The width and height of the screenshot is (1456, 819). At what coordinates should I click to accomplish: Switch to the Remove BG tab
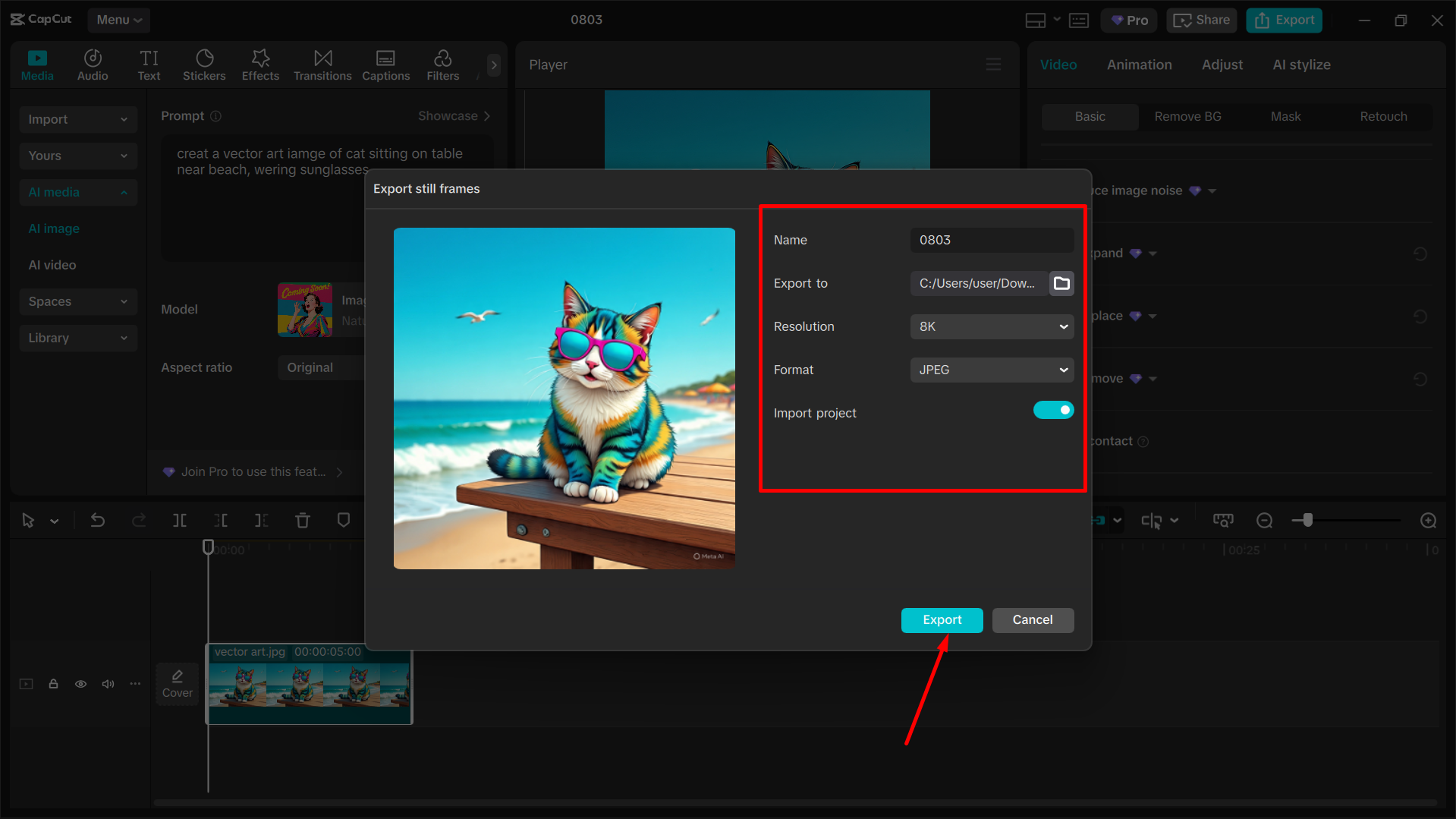(1187, 116)
